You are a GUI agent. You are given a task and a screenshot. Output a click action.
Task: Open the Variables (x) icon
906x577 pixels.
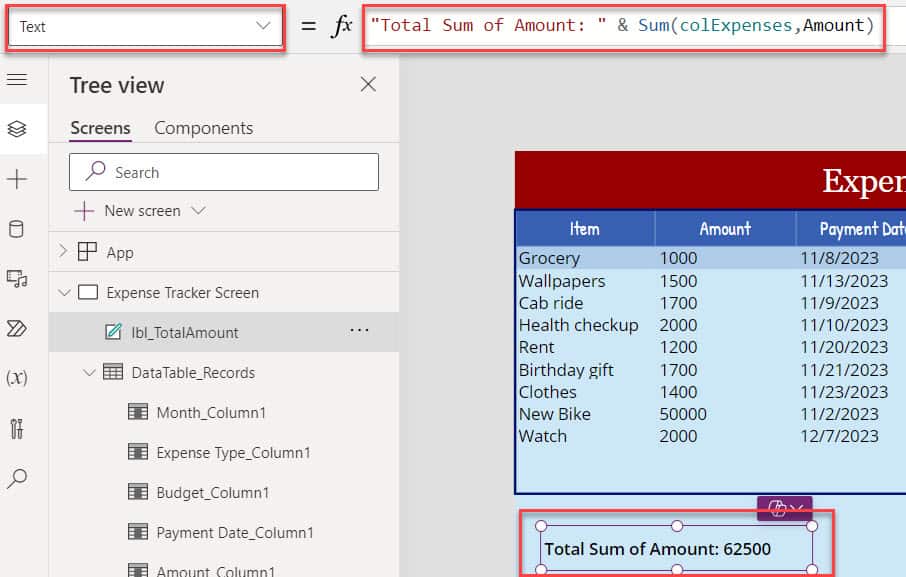[17, 378]
